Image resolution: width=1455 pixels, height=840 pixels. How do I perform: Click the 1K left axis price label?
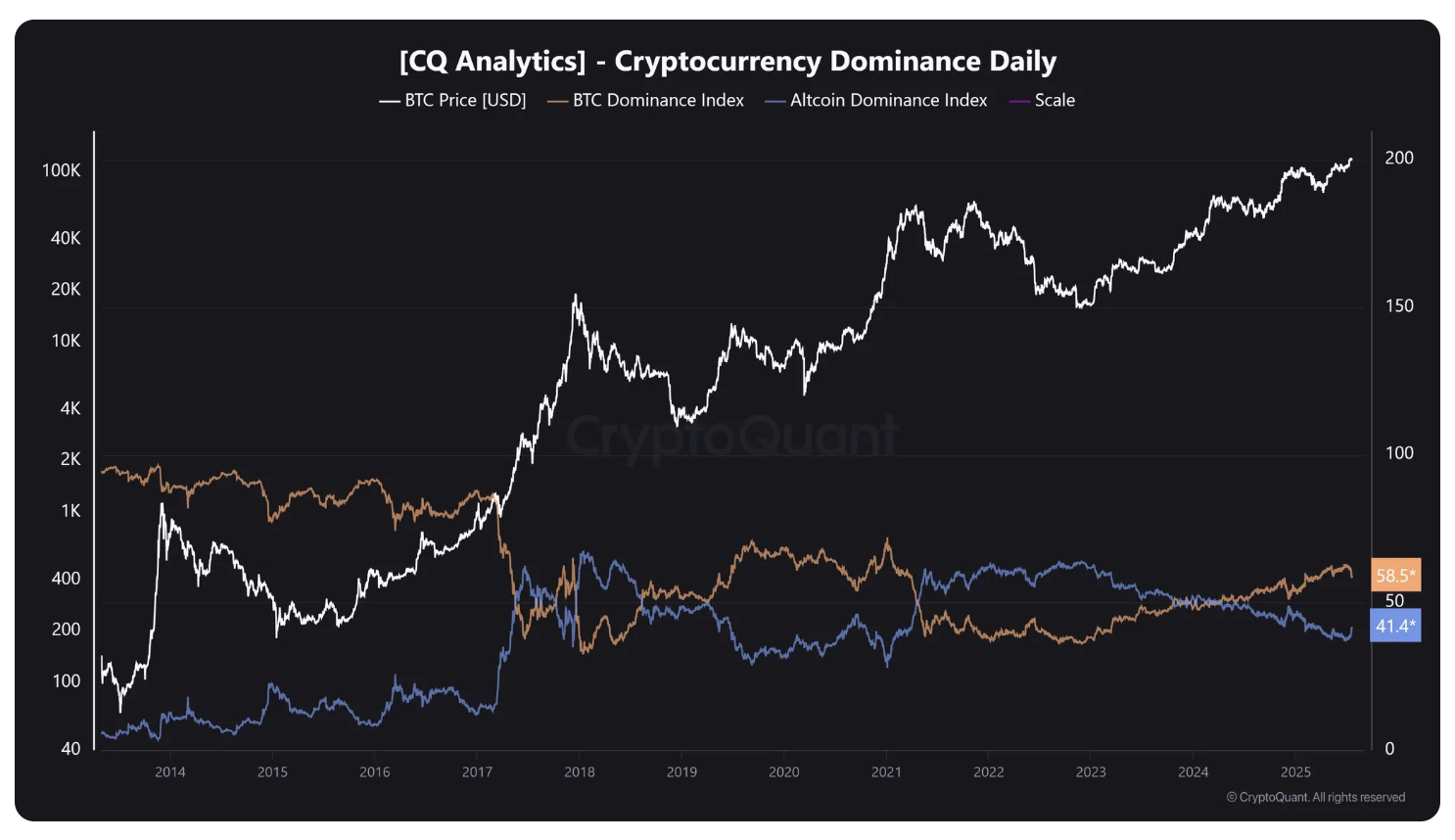(x=70, y=511)
